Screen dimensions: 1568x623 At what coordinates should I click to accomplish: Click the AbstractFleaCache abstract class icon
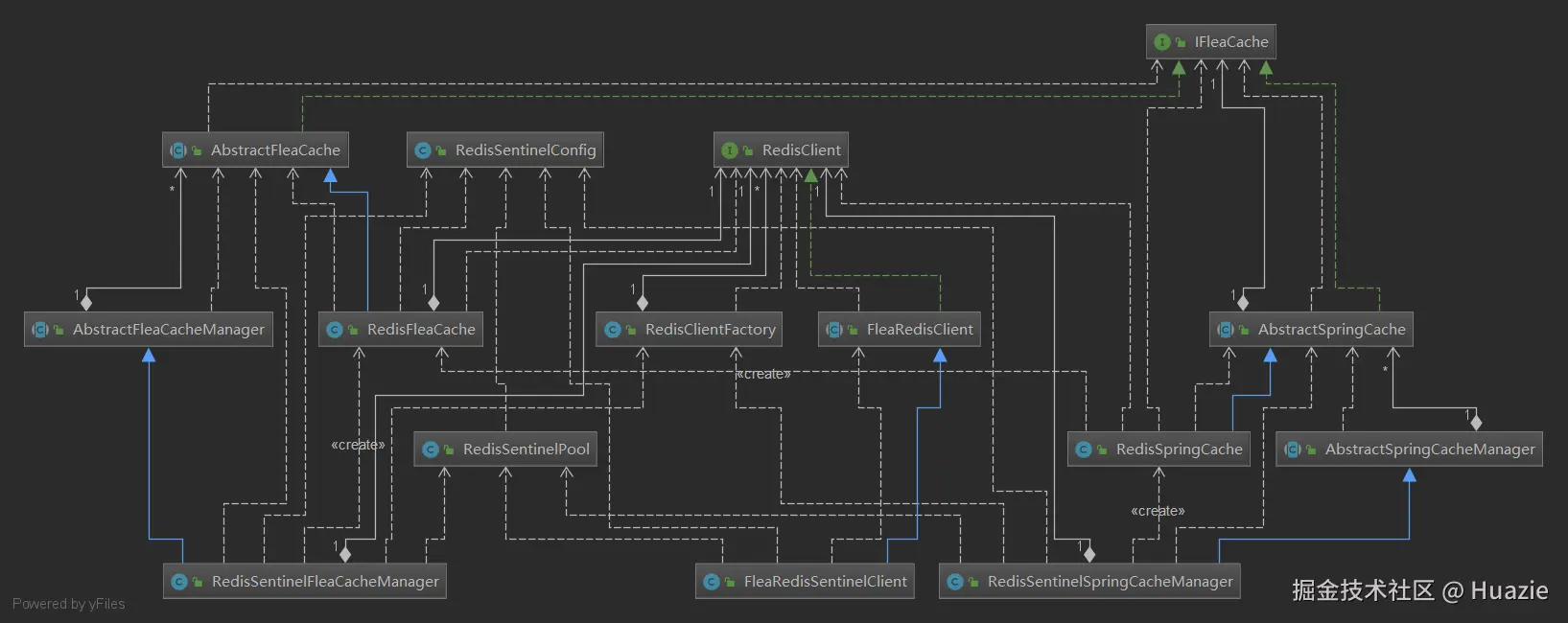point(178,150)
